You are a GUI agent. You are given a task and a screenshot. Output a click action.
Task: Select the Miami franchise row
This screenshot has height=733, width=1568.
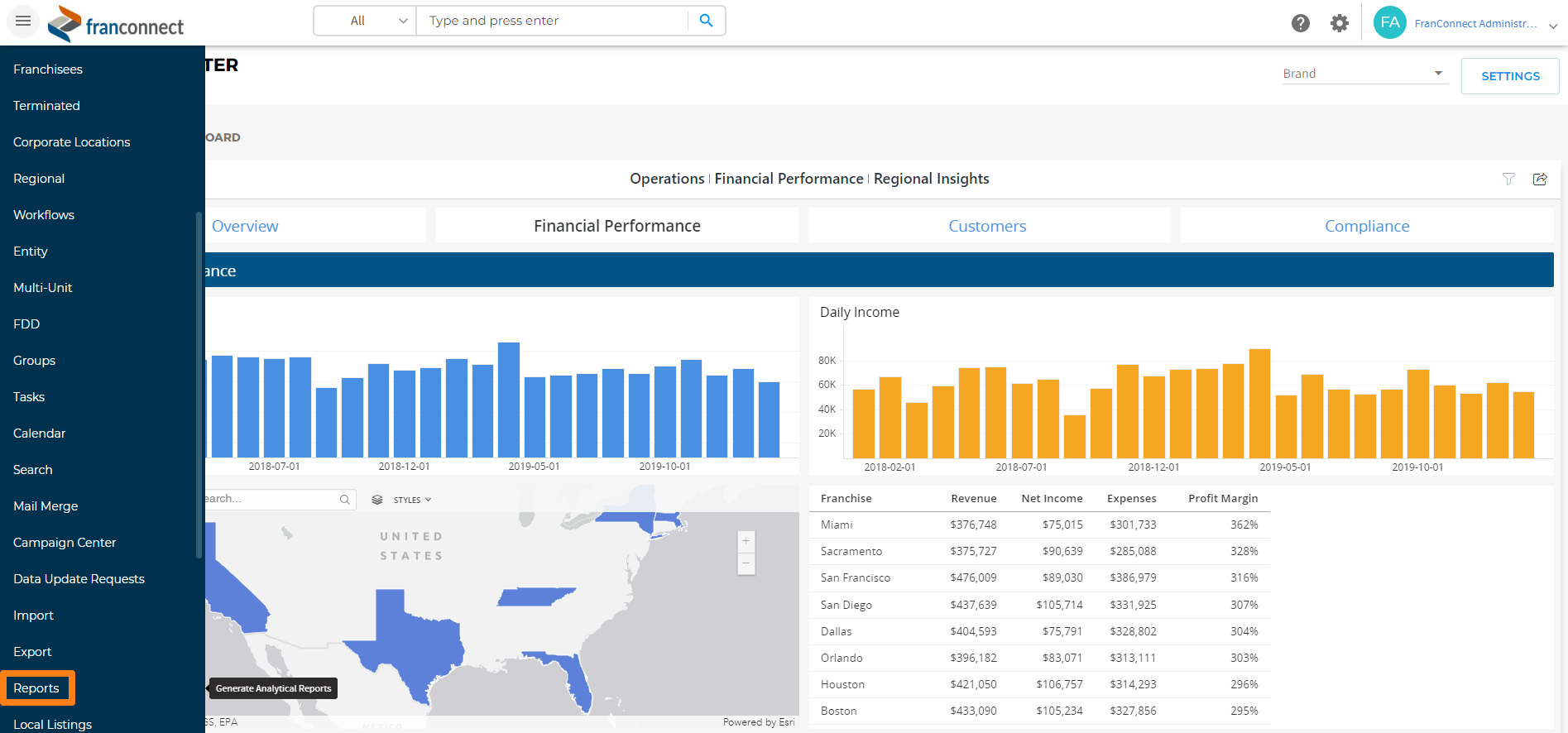(1039, 525)
